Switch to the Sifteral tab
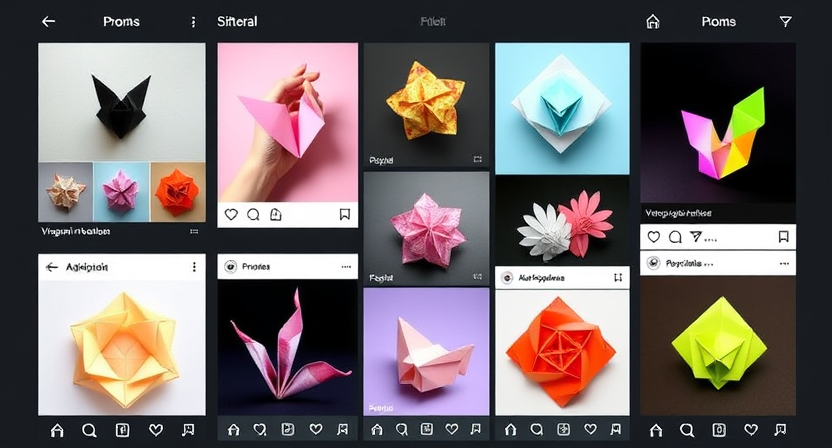Screen dimensions: 832x448 [237, 21]
